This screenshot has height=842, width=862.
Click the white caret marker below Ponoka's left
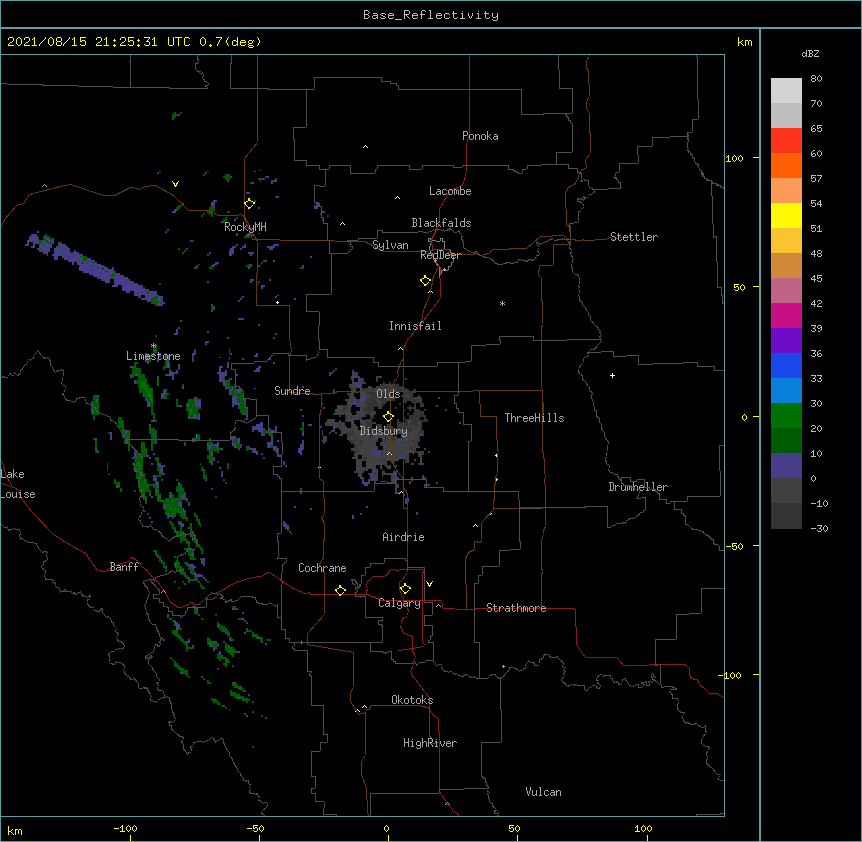(366, 147)
